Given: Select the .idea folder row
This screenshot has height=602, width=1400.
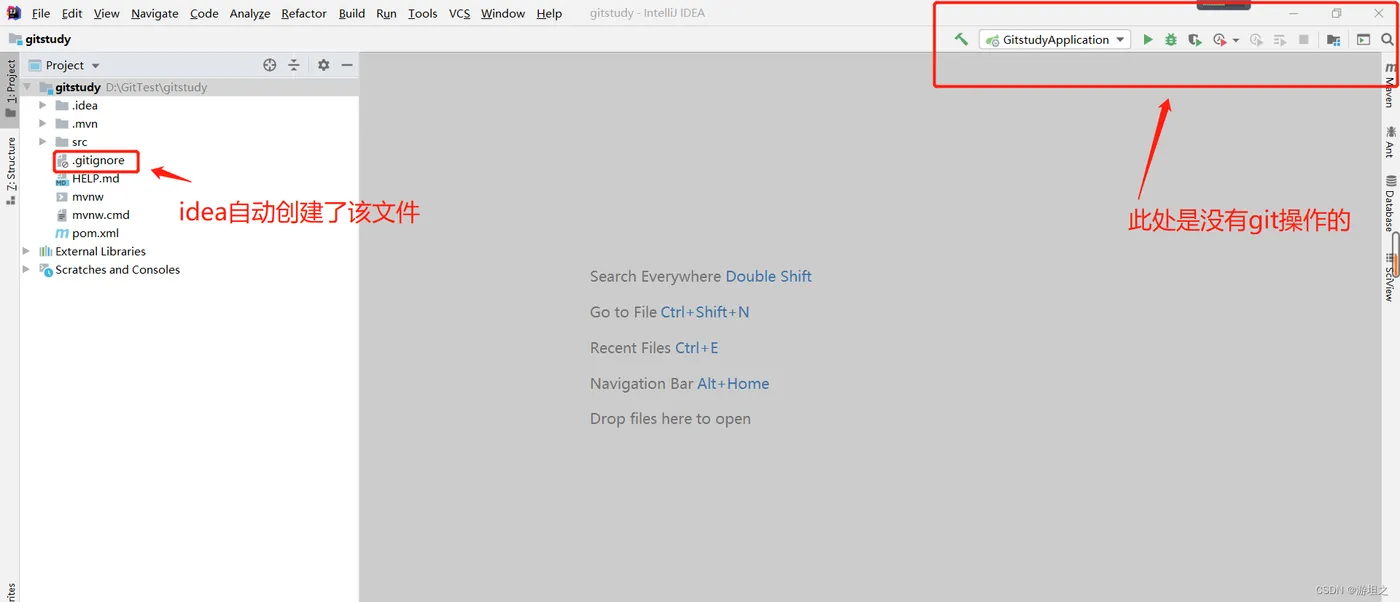Looking at the screenshot, I should coord(189,105).
